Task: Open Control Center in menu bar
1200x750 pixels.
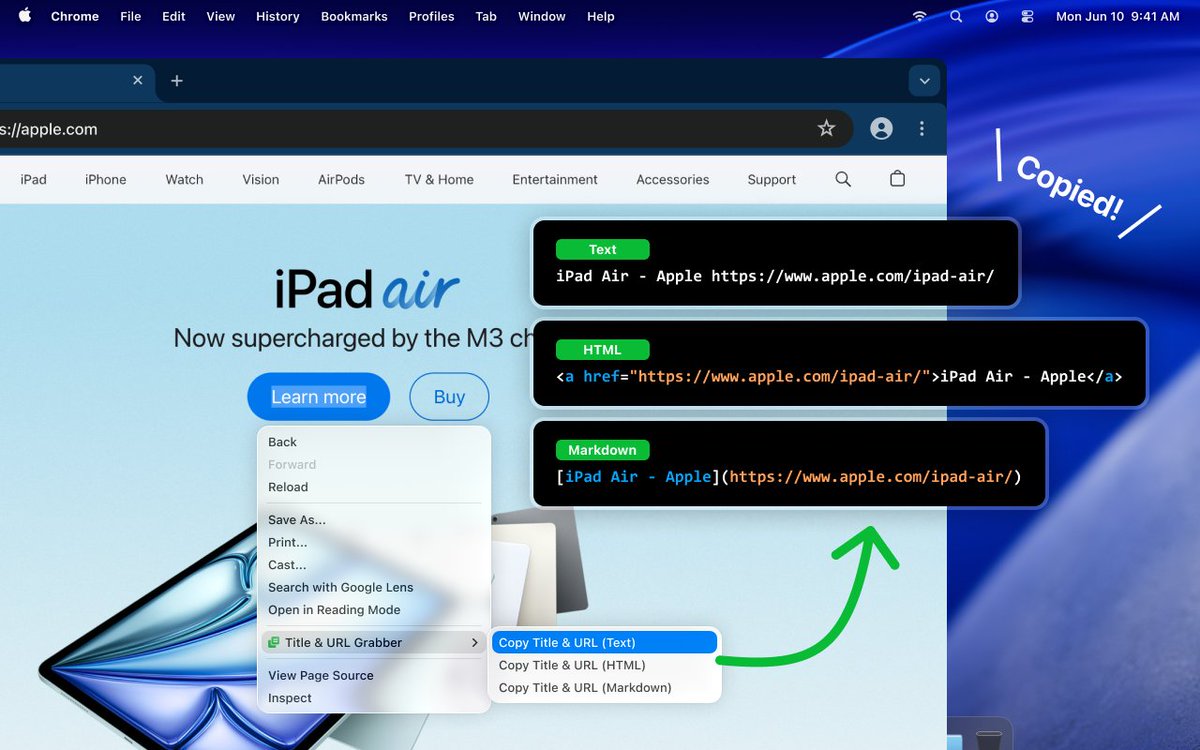Action: [1027, 17]
